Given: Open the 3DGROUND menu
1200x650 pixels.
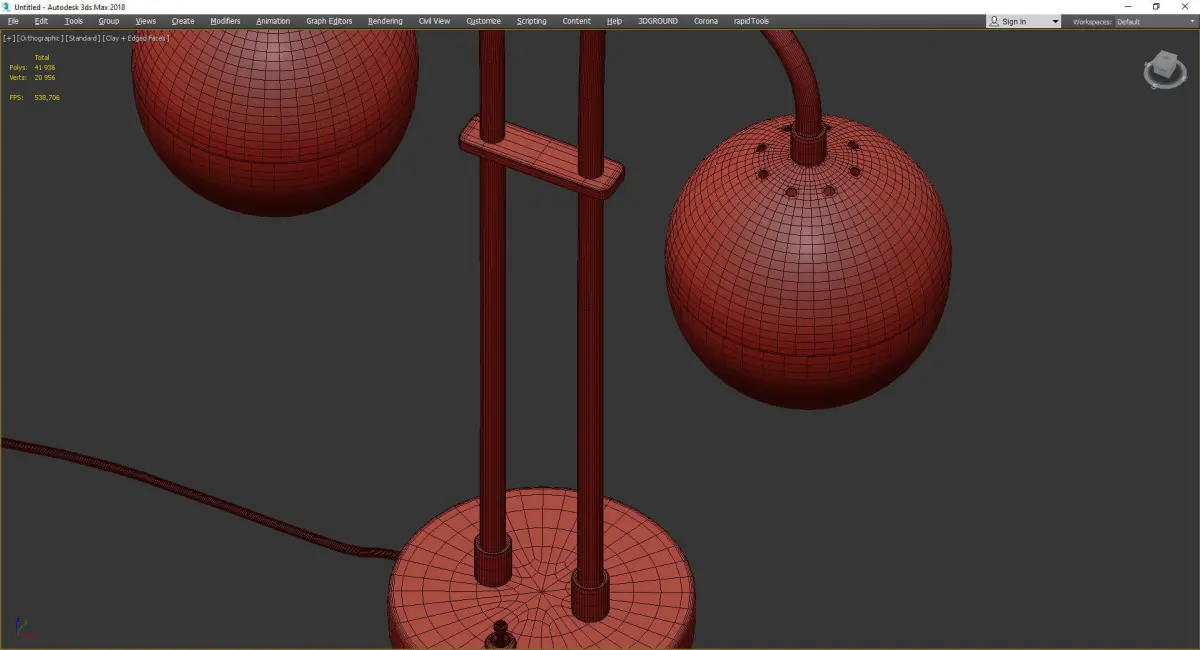Looking at the screenshot, I should 657,21.
